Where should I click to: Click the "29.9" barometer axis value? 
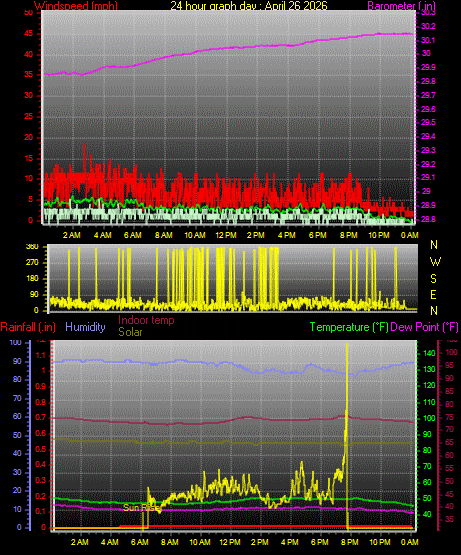point(428,67)
